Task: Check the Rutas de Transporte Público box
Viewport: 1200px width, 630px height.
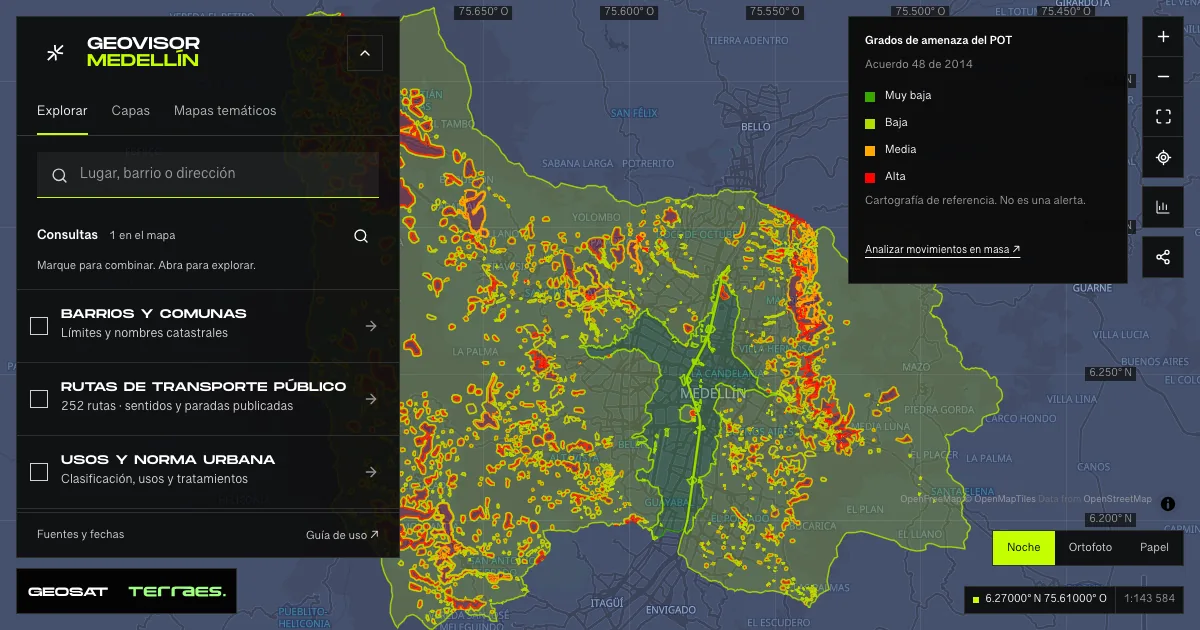Action: coord(39,399)
